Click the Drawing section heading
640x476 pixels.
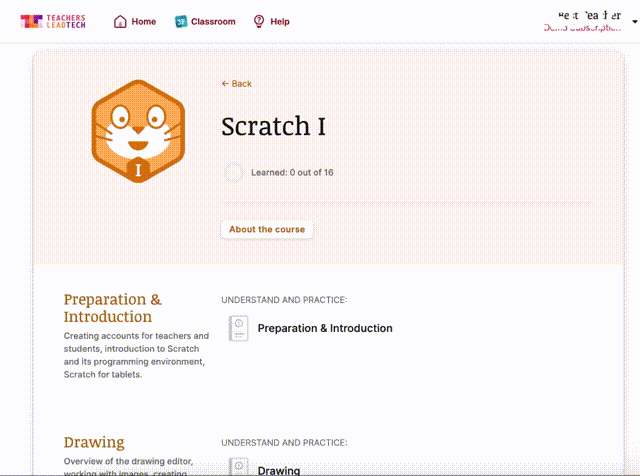94,442
